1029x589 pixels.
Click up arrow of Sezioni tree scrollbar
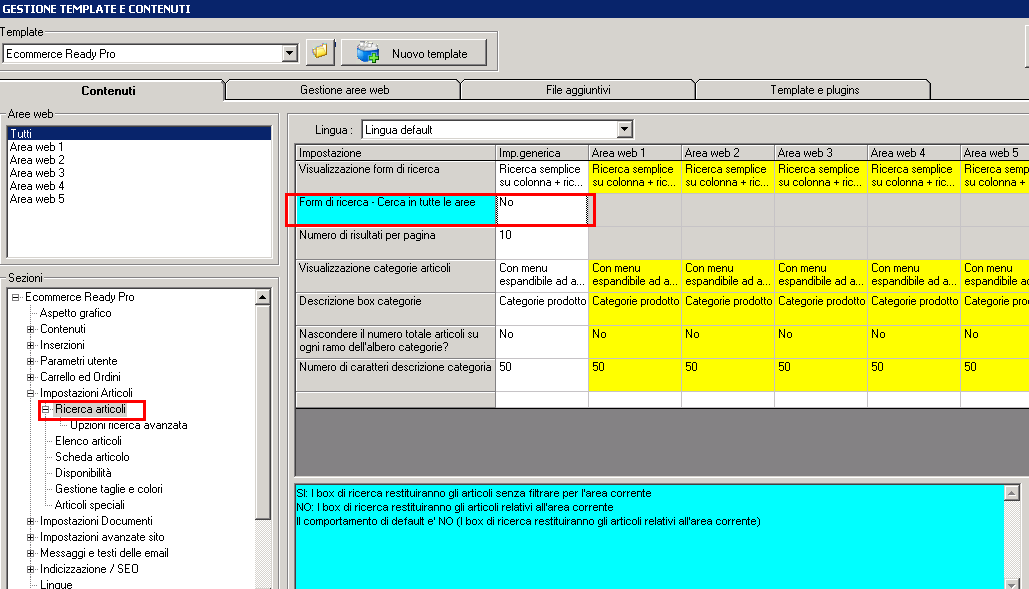262,297
